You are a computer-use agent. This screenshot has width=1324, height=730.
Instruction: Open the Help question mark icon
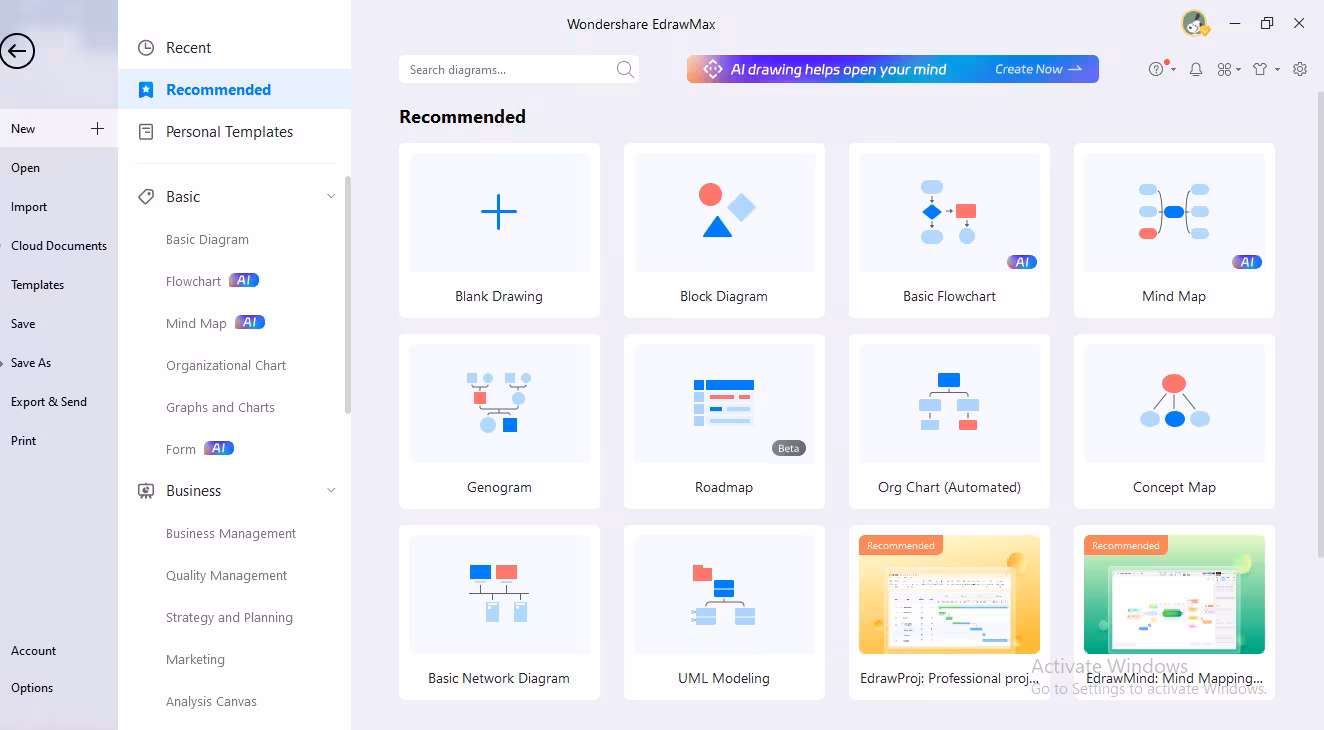coord(1156,69)
